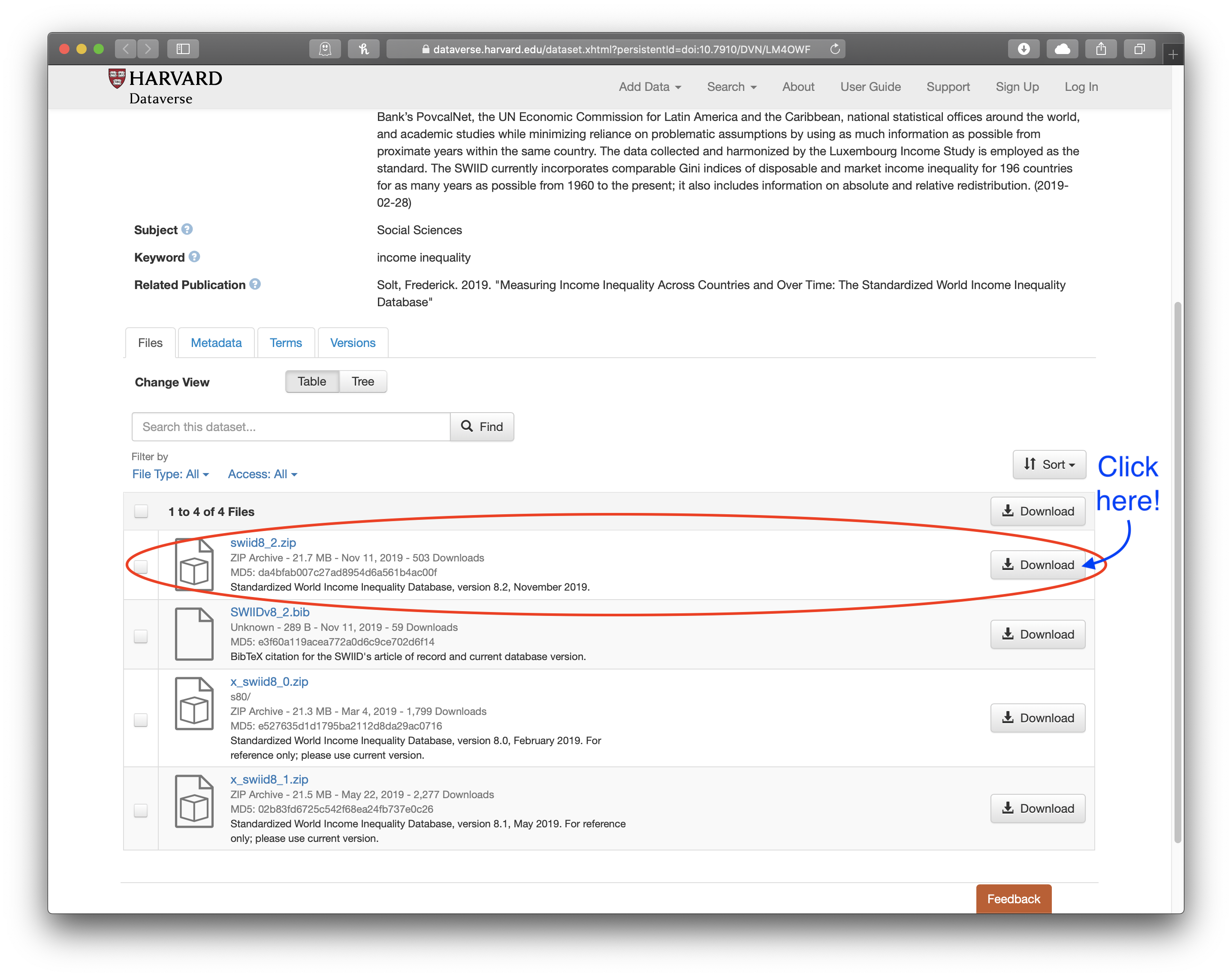
Task: Click the Keyword help question icon
Action: [194, 256]
